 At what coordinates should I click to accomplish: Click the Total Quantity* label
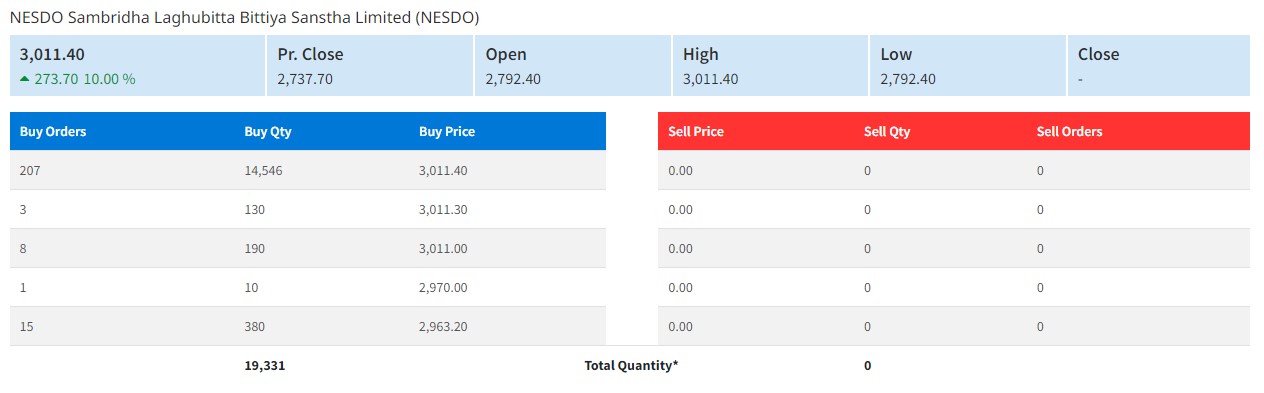coord(631,366)
